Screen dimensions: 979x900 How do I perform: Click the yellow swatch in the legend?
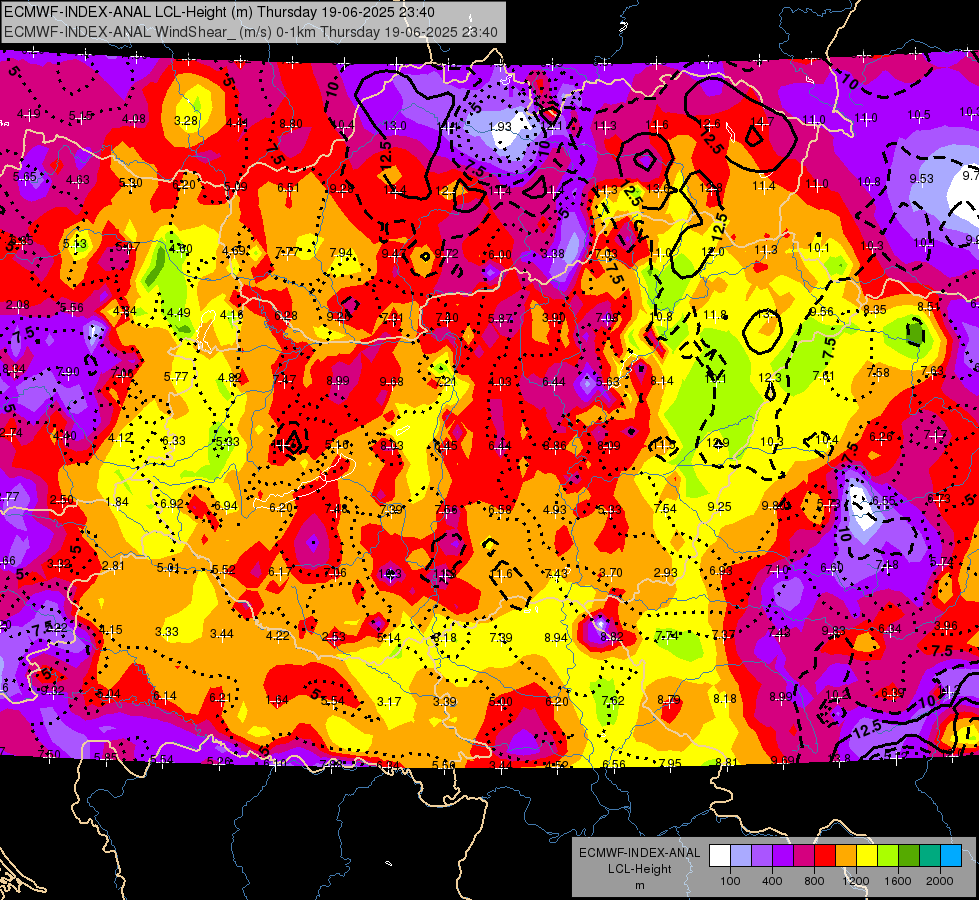point(867,855)
